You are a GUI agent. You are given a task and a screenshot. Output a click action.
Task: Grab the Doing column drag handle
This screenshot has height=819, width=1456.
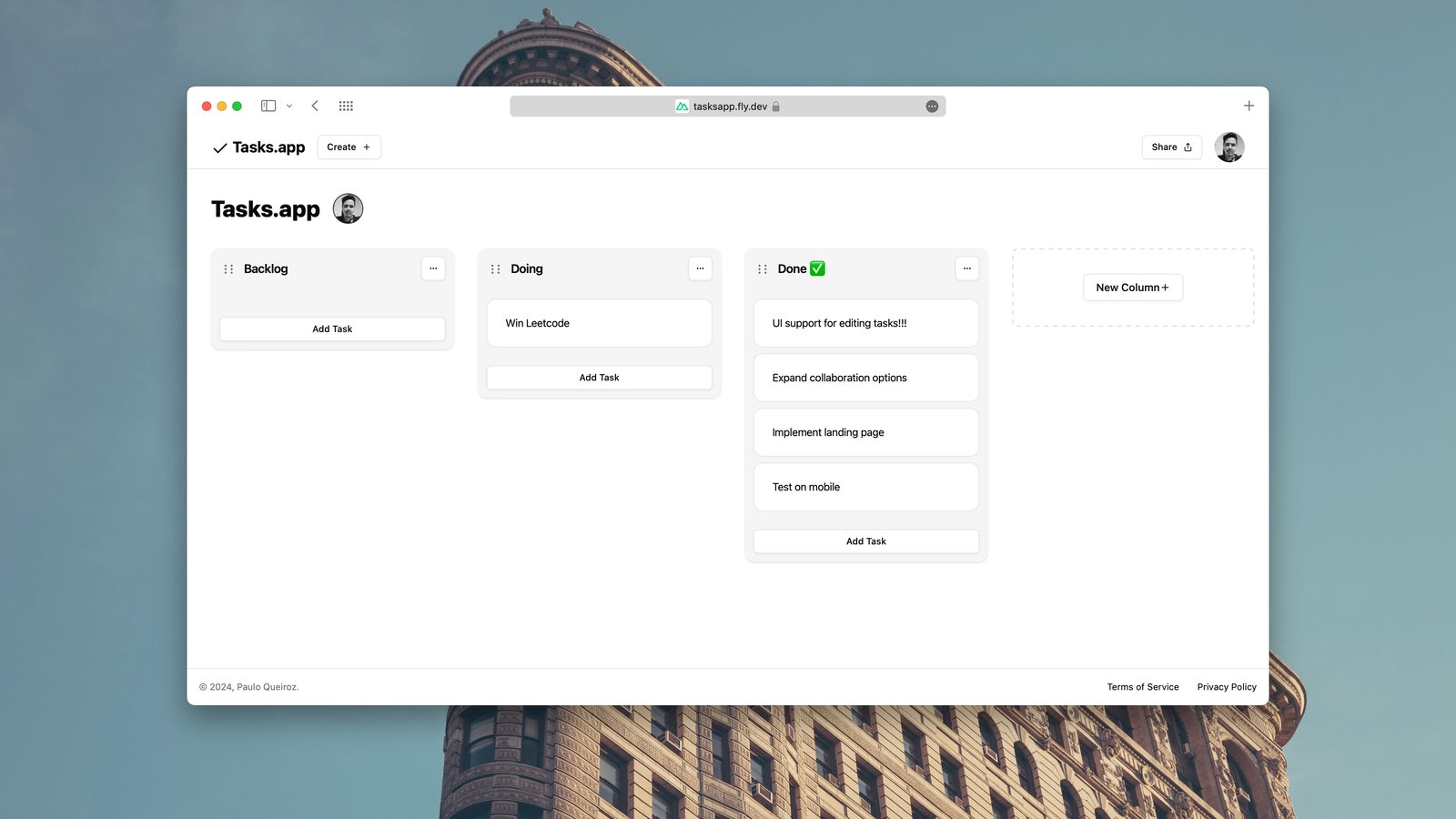point(495,269)
